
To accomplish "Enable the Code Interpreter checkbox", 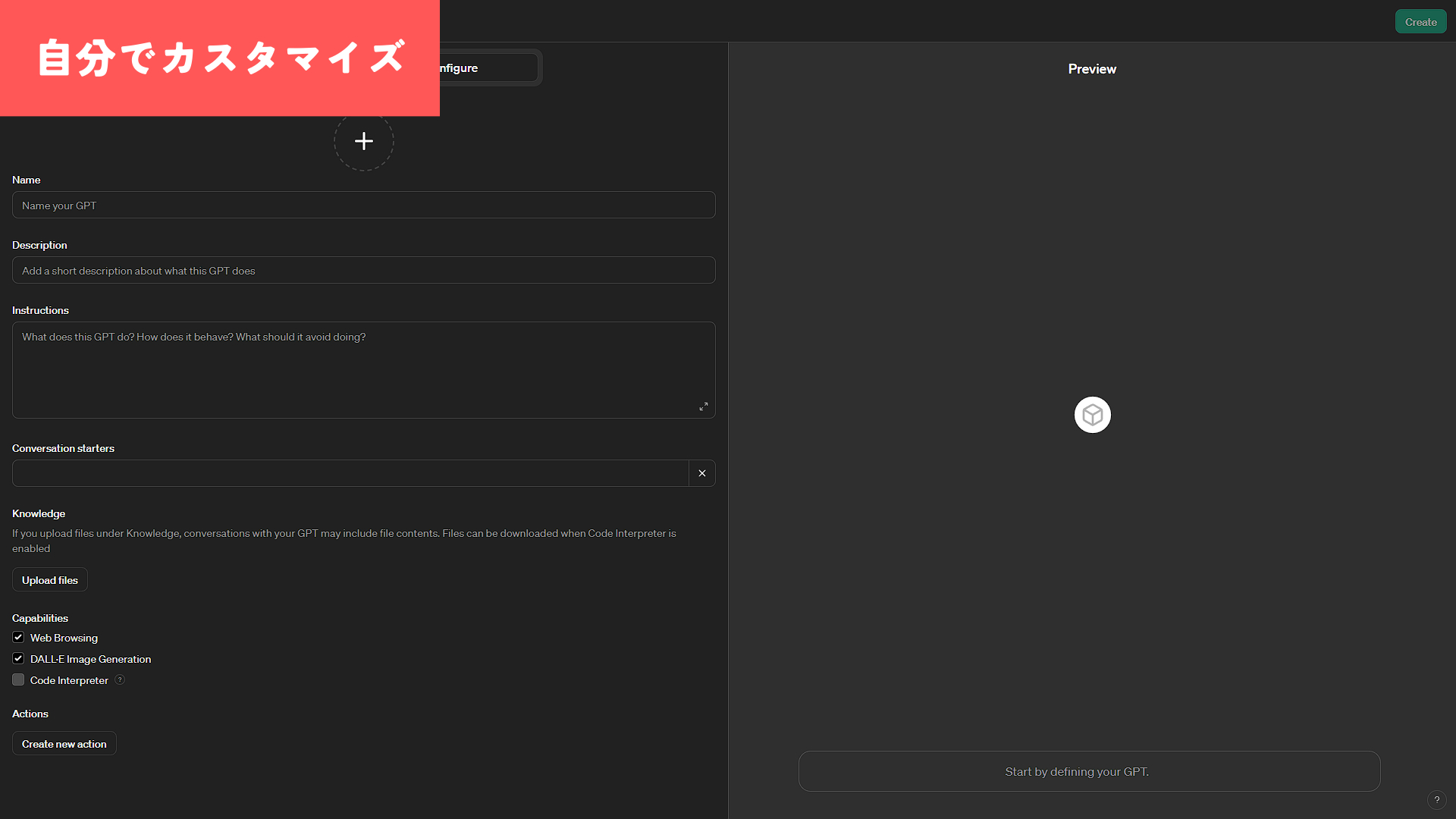I will coord(18,679).
